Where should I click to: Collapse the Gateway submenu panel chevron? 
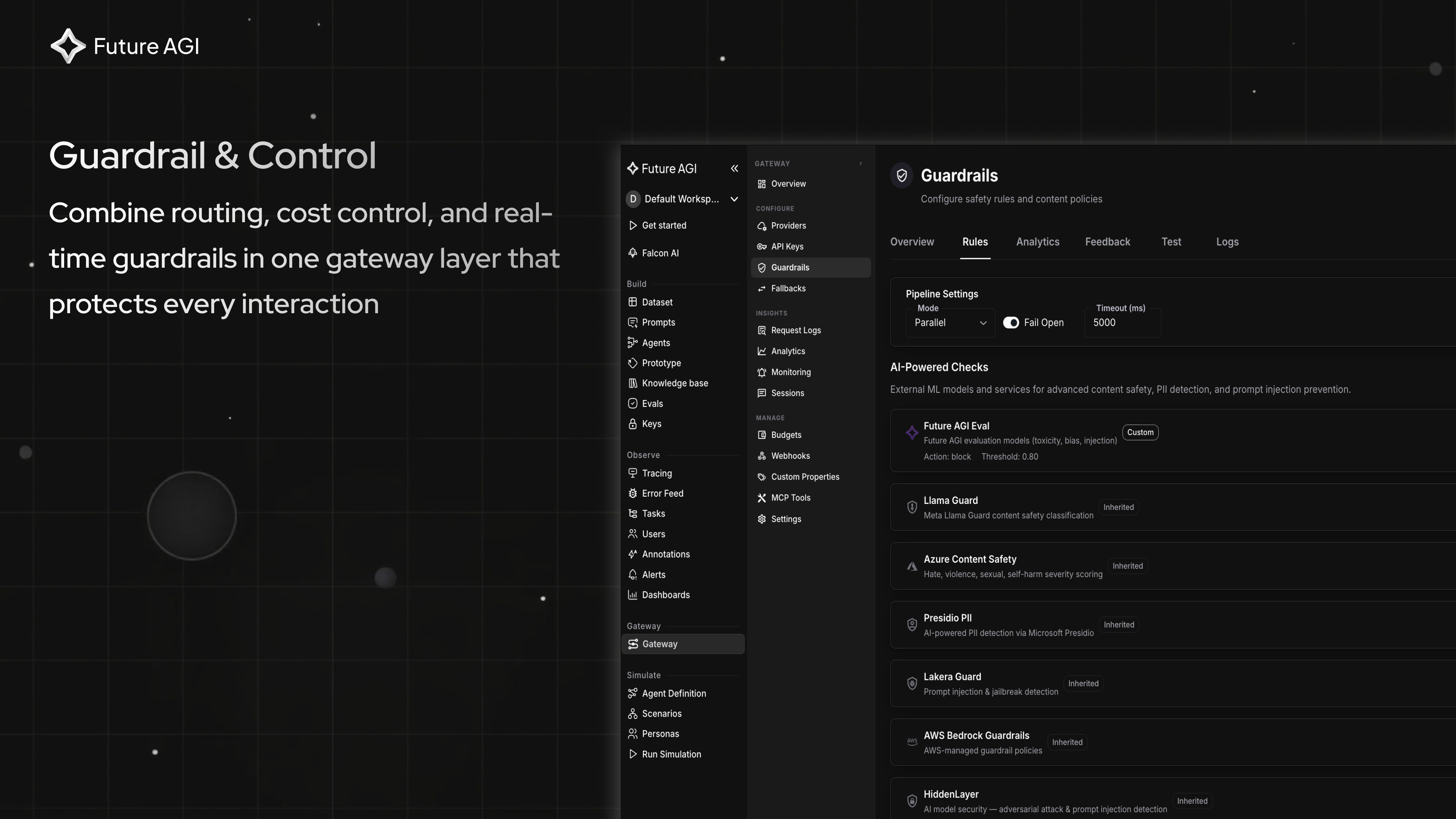861,164
